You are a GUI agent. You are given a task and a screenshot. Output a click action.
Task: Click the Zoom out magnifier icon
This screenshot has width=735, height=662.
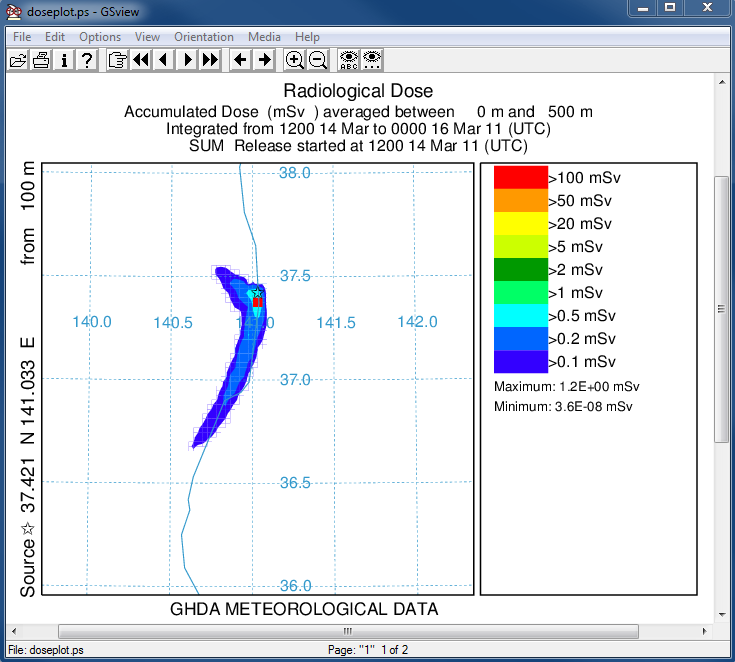318,60
